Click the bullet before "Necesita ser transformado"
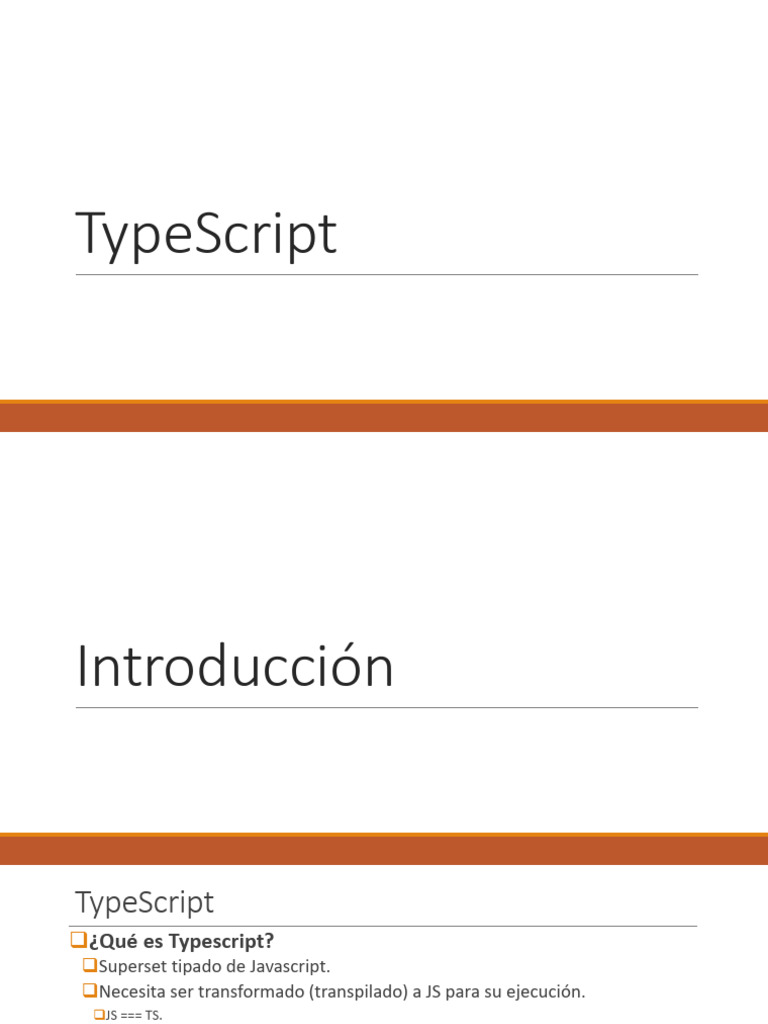 click(x=89, y=991)
